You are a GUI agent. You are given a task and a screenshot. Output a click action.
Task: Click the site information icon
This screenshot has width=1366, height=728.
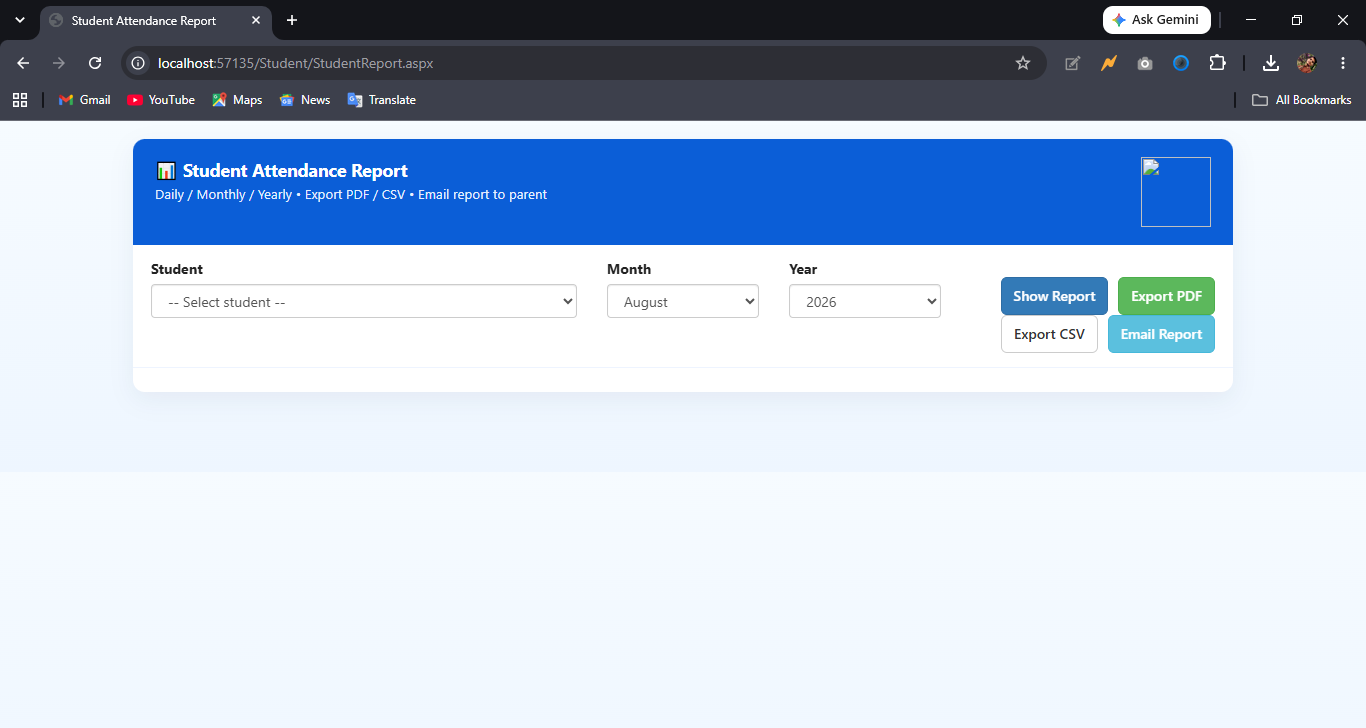pos(139,63)
